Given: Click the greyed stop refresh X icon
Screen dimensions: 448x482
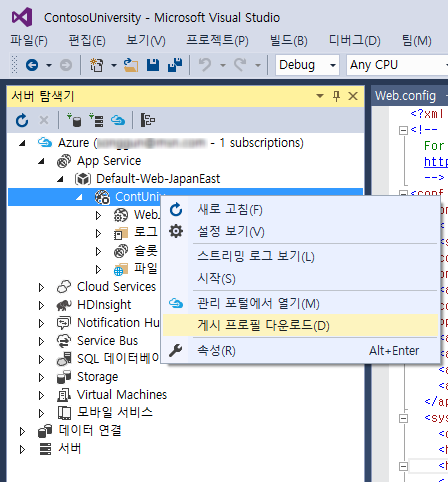Looking at the screenshot, I should pyautogui.click(x=44, y=120).
